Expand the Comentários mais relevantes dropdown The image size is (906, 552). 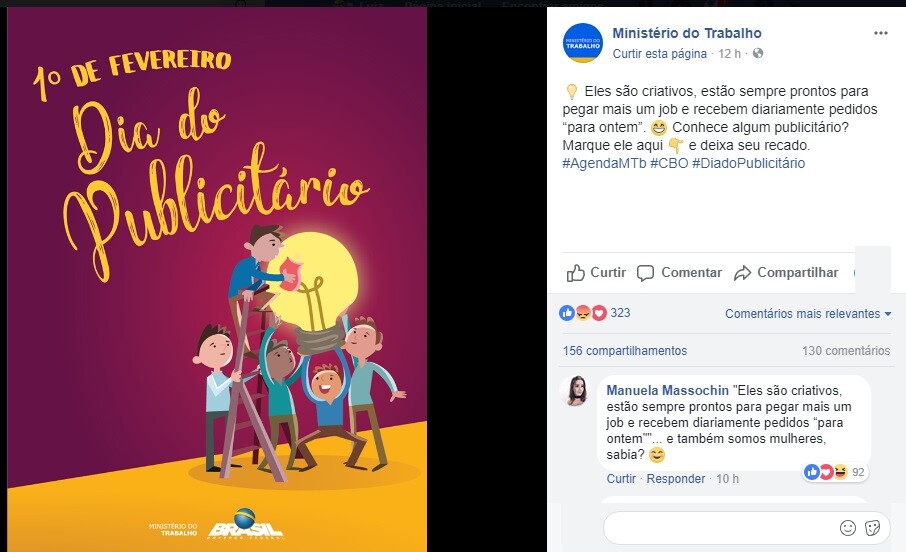click(808, 314)
